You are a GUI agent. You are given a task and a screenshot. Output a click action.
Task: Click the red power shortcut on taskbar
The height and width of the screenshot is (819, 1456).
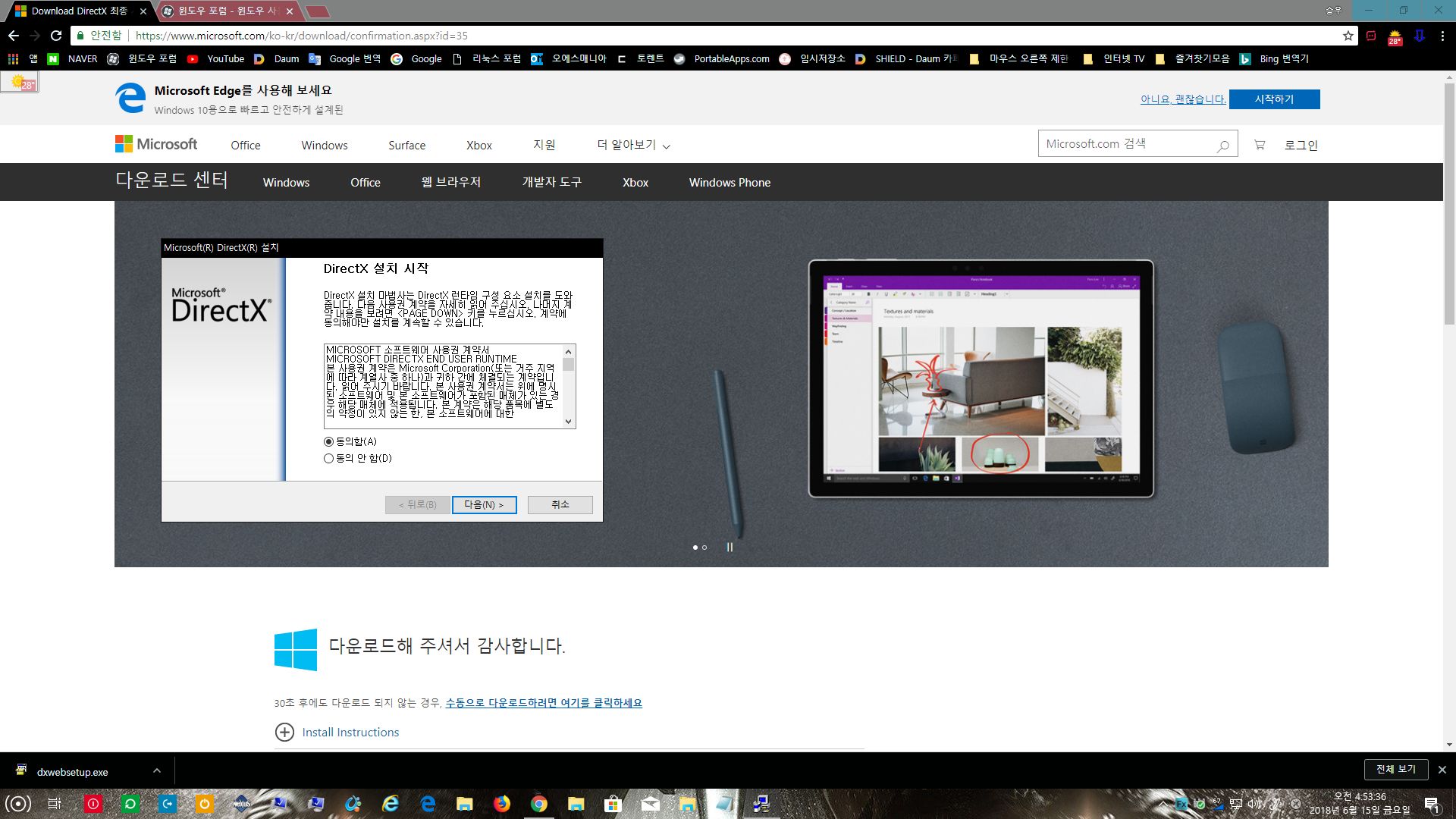click(x=93, y=803)
